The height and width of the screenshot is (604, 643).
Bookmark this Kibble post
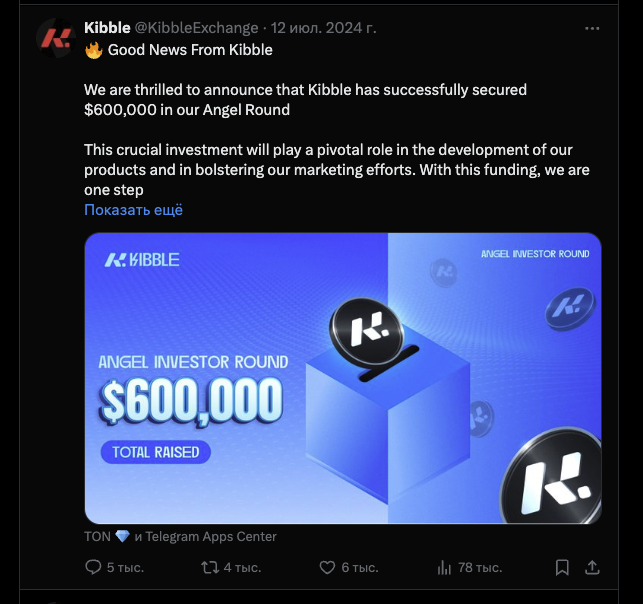[x=562, y=568]
